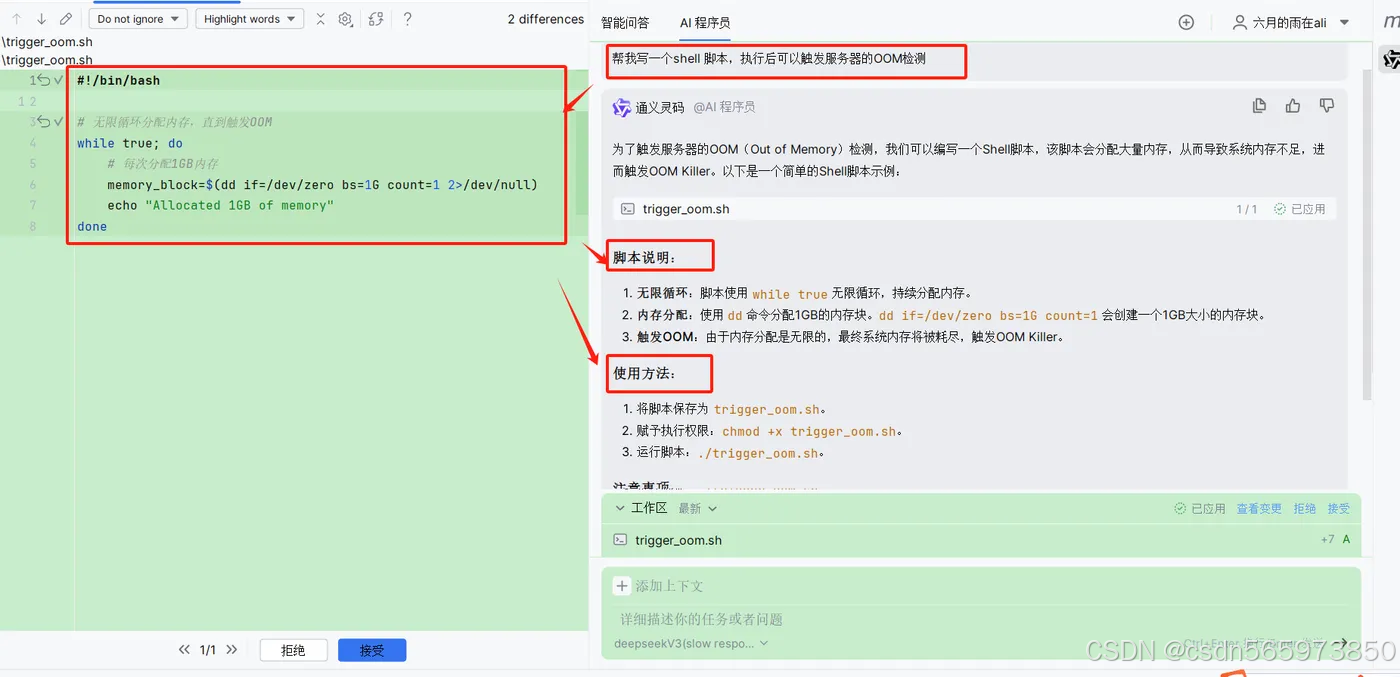1400x677 pixels.
Task: Click the done line in diff
Action: pyautogui.click(x=92, y=226)
